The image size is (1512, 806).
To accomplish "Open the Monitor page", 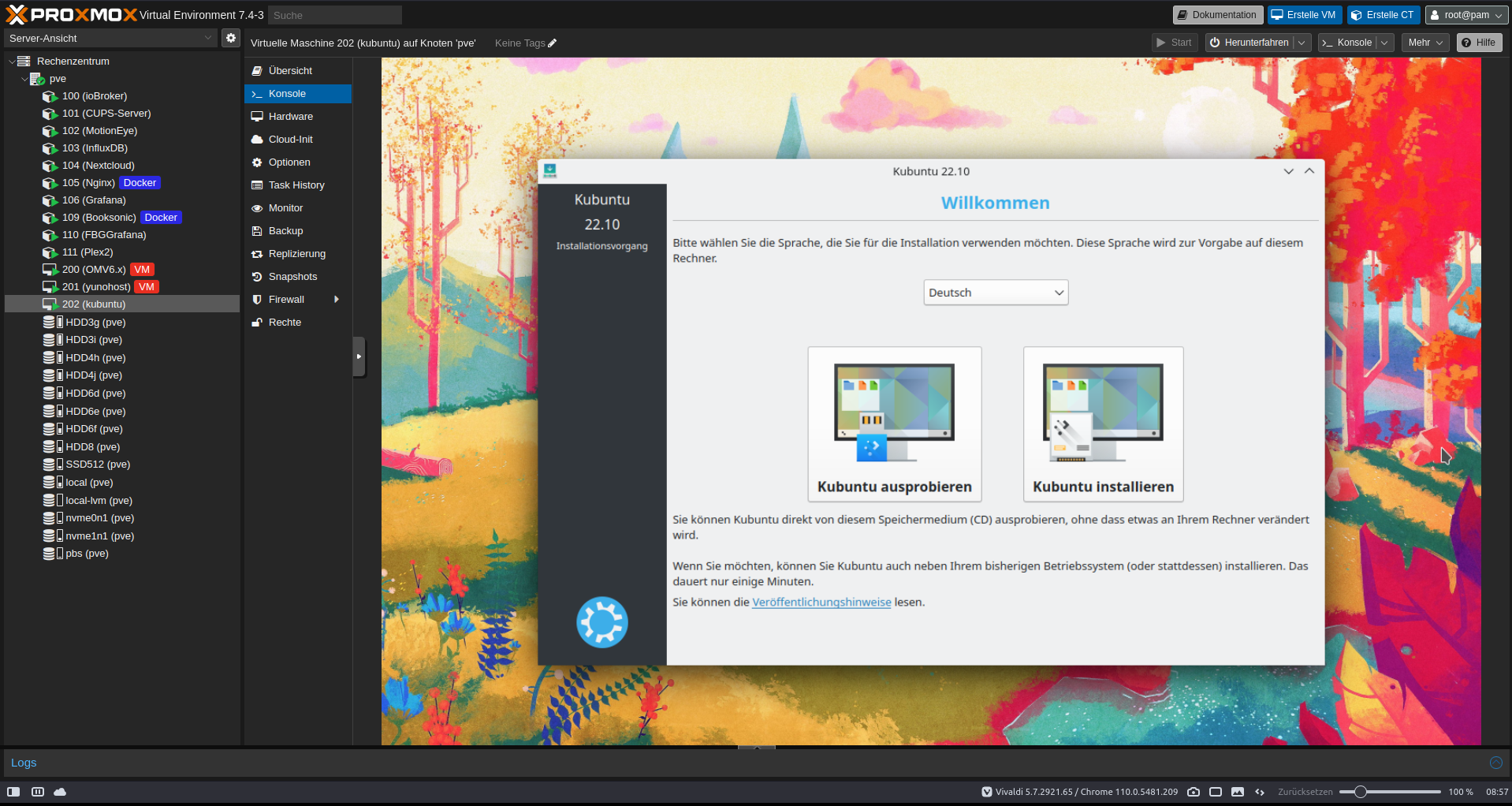I will point(298,208).
